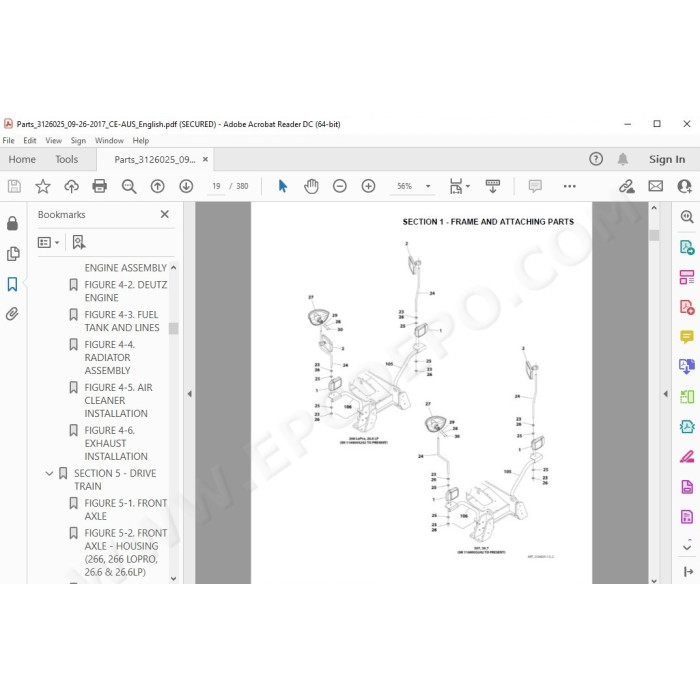The height and width of the screenshot is (700, 700).
Task: Open bookmark FIGURE 4-3. FUEL TANK AND LINES
Action: coord(121,321)
